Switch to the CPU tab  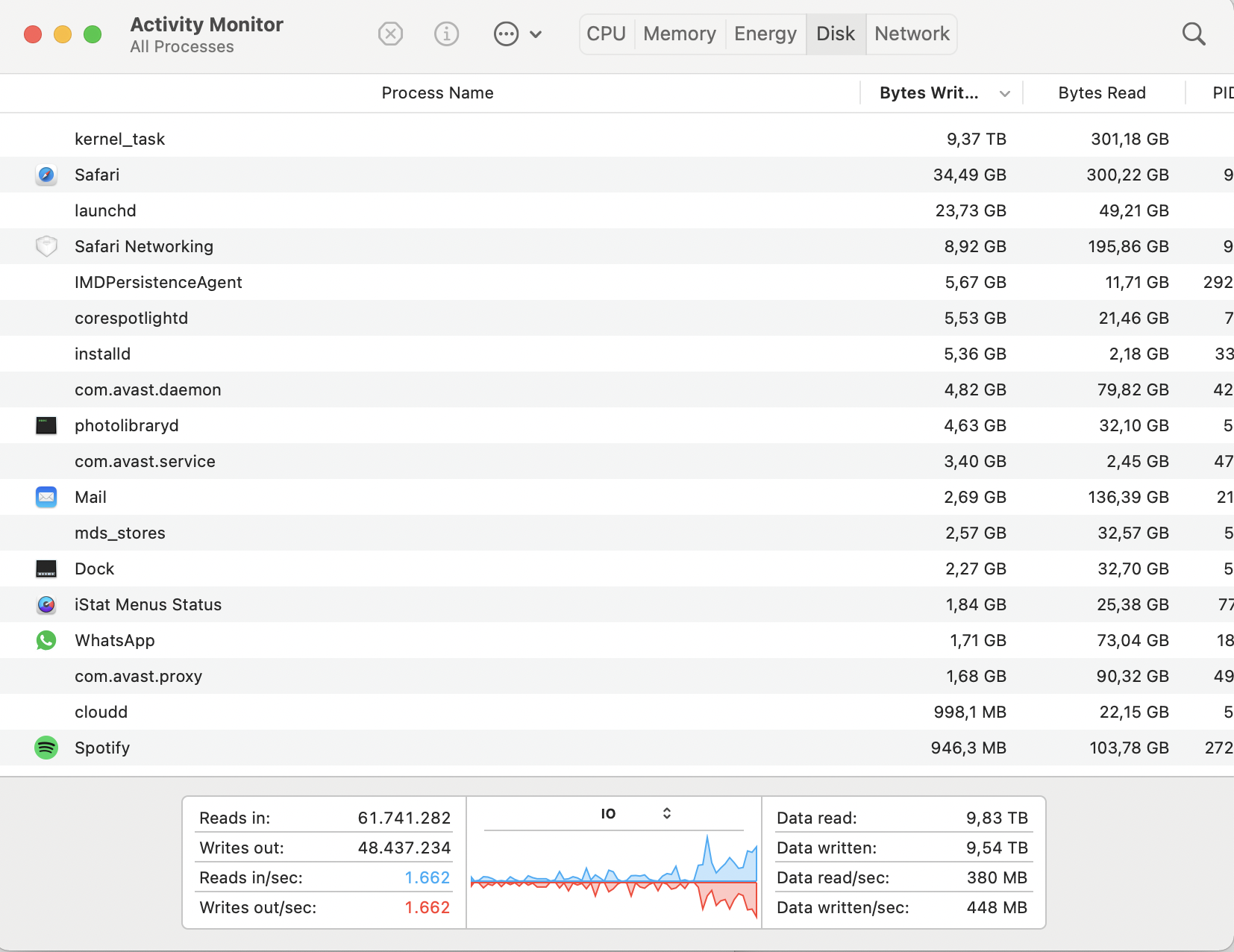[606, 34]
